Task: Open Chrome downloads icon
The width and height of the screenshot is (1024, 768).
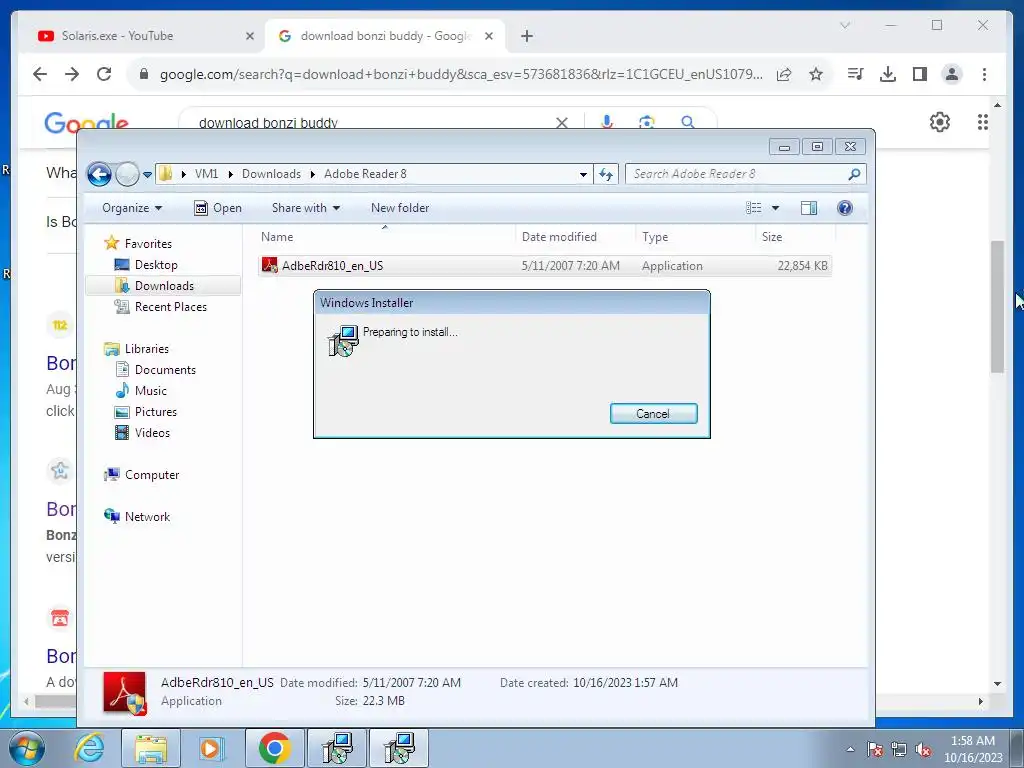Action: pos(888,74)
